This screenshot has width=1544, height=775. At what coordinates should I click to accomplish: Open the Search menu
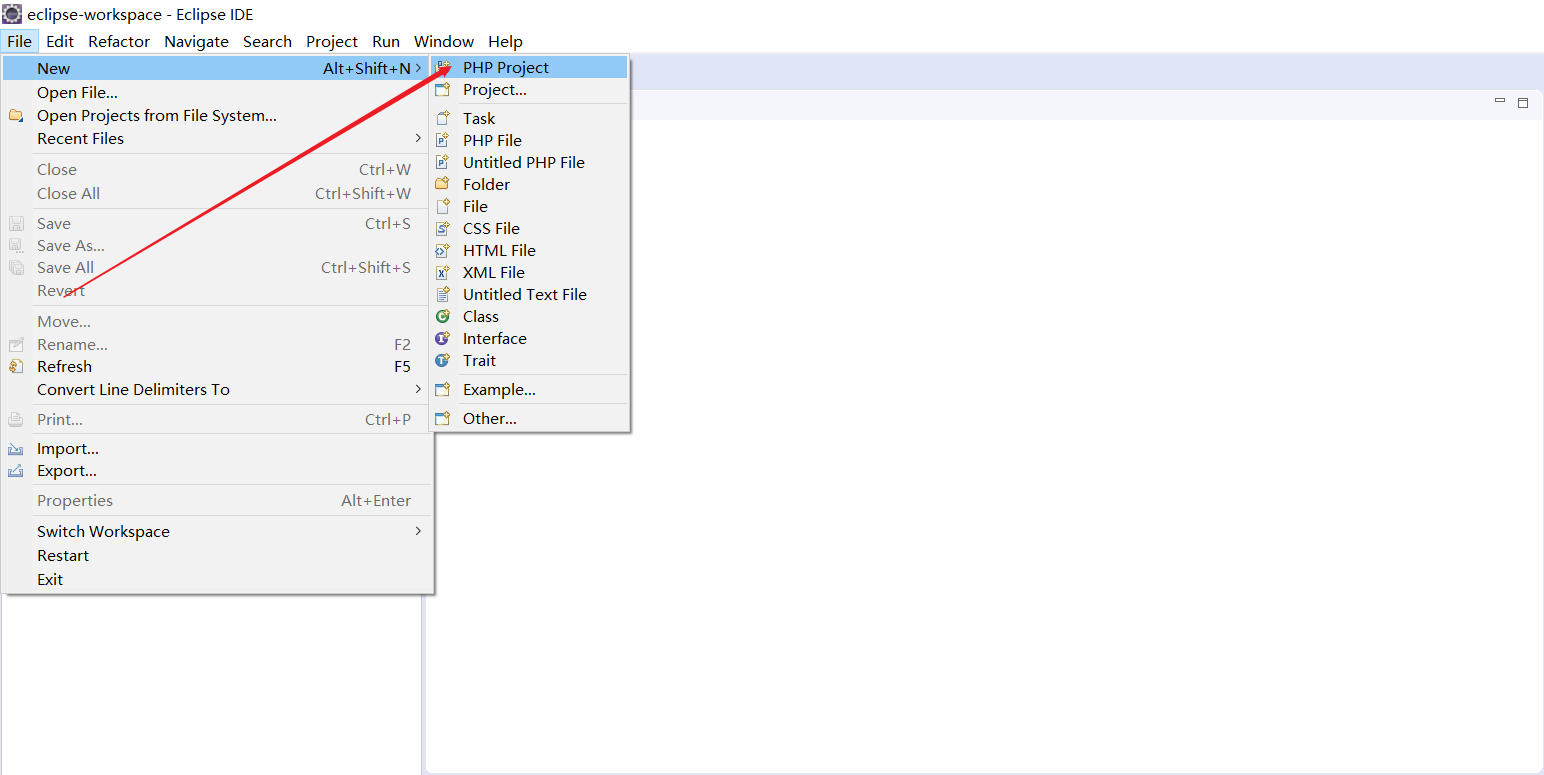(x=267, y=41)
